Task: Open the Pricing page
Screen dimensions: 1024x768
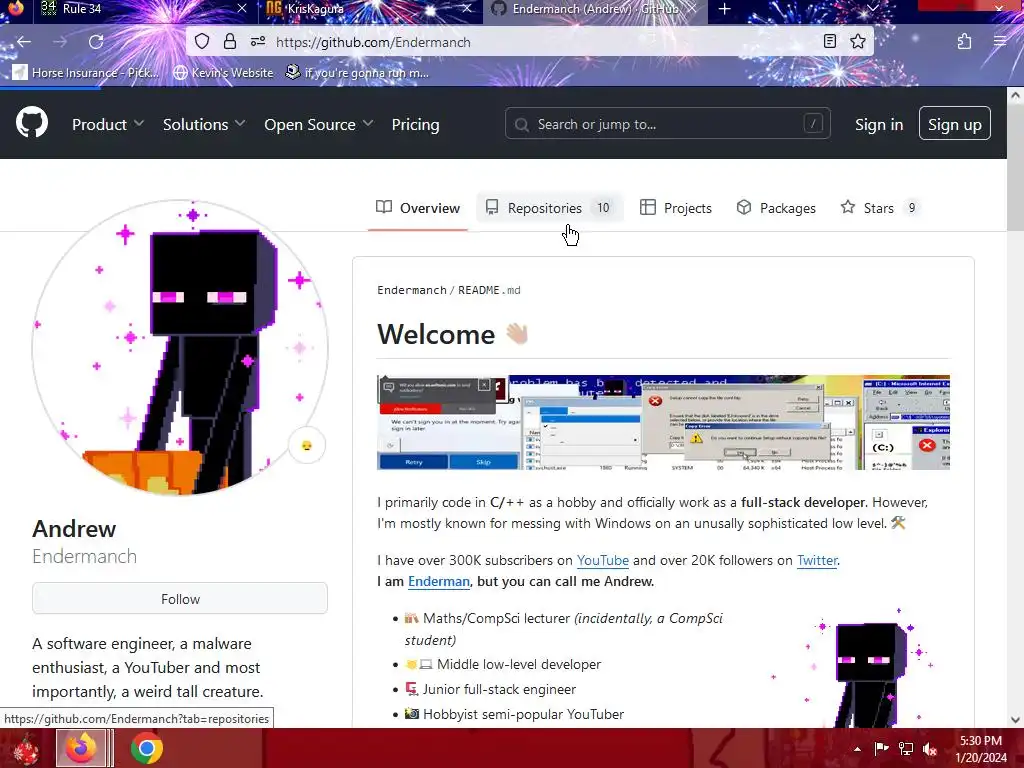Action: [415, 124]
